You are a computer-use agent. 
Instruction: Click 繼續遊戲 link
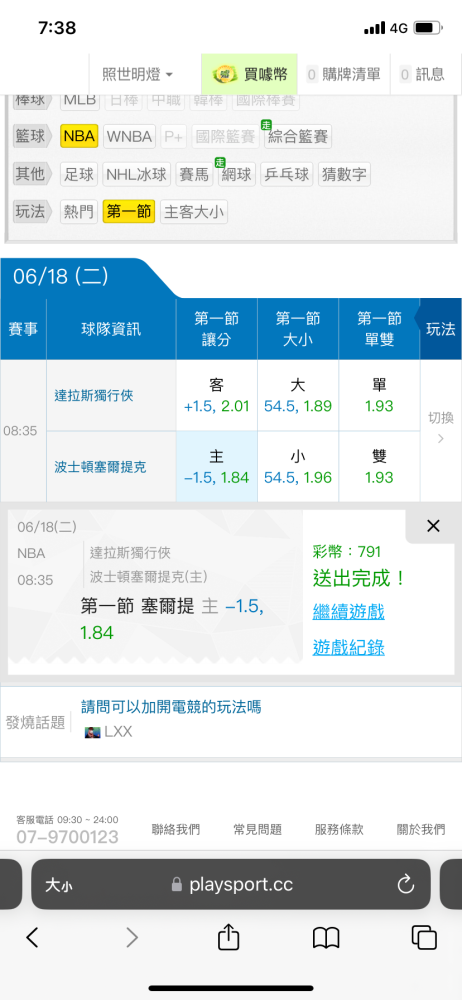[348, 613]
